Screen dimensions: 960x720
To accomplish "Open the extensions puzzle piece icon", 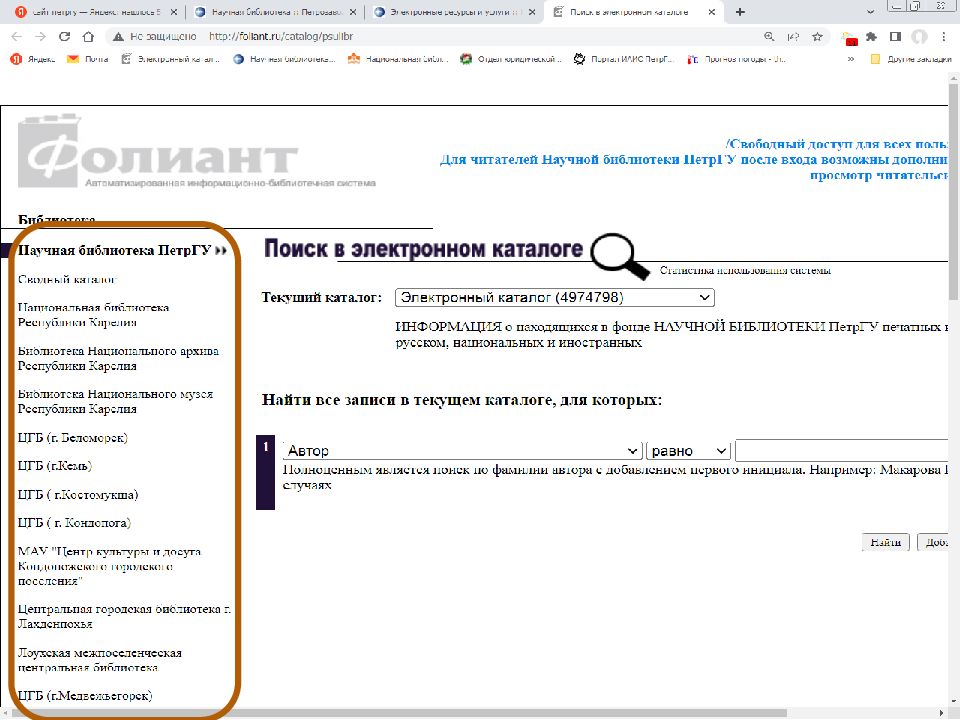I will click(871, 36).
